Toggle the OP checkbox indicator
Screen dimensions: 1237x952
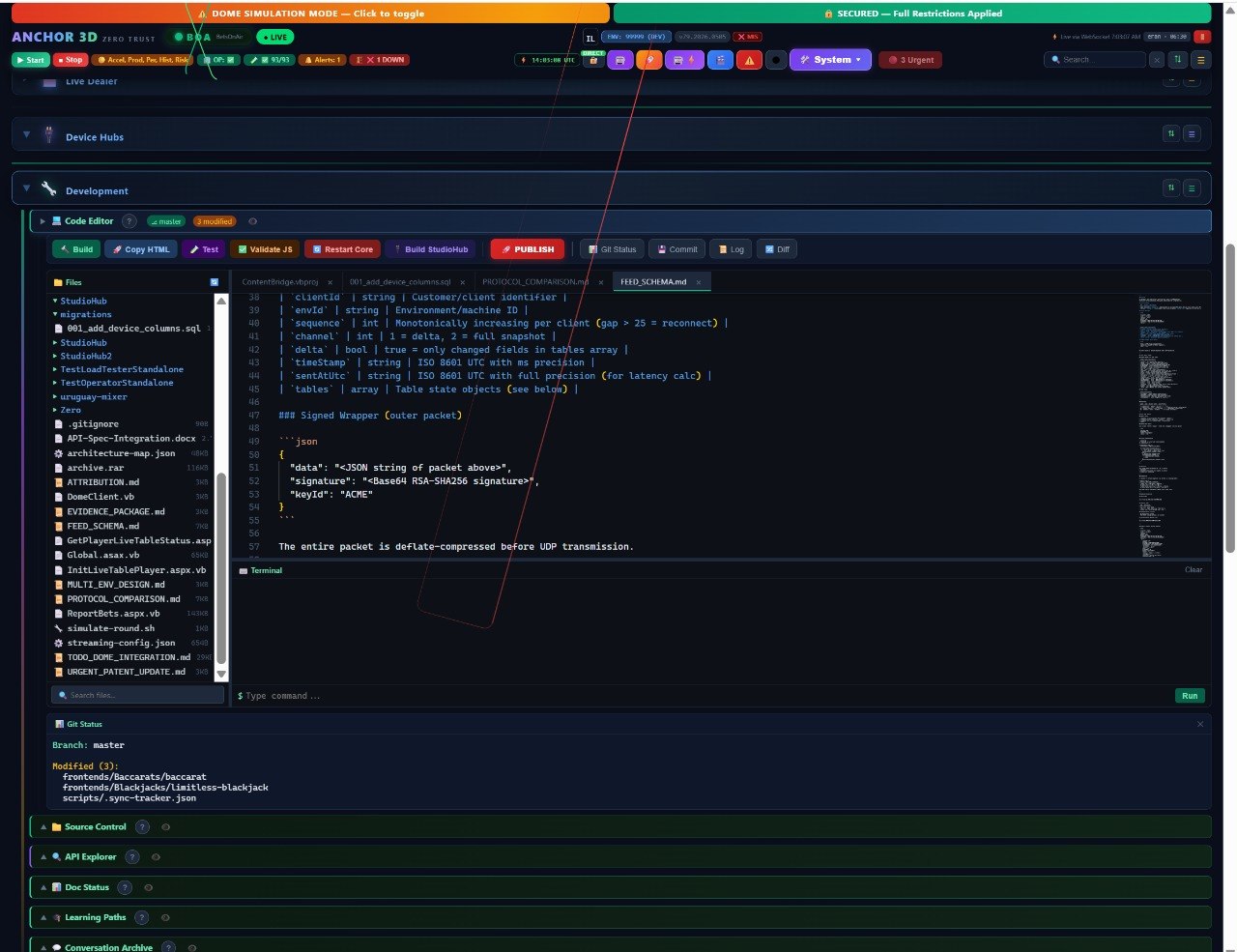[219, 60]
